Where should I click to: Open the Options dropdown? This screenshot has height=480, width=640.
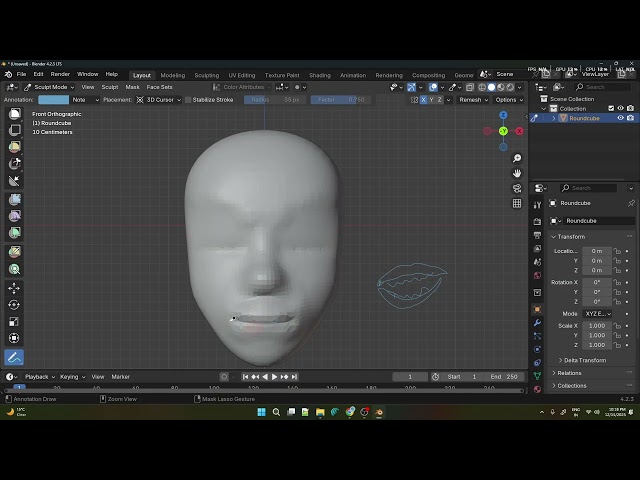[x=509, y=100]
